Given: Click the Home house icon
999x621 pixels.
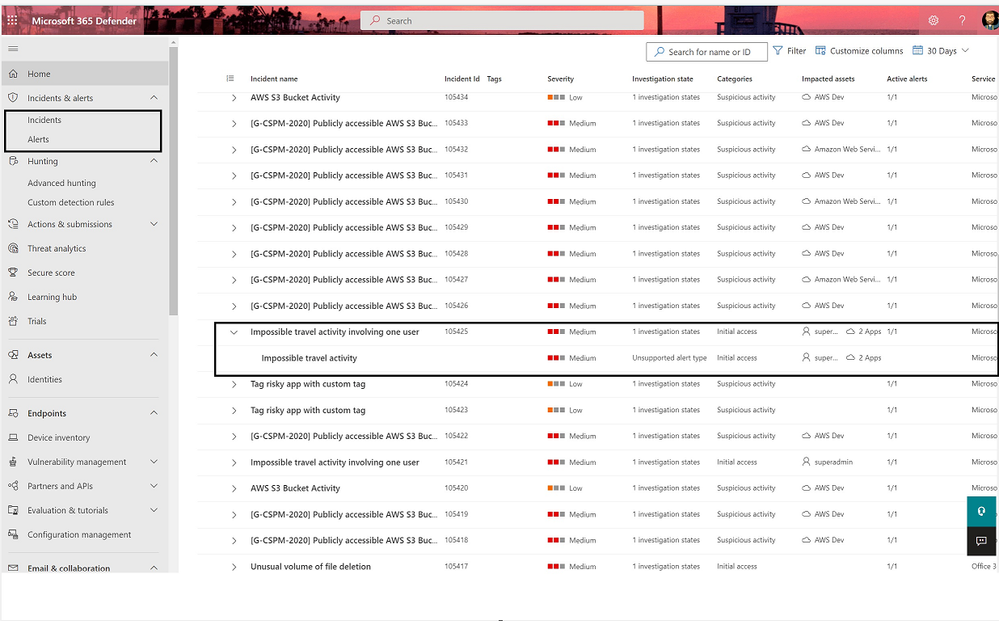Looking at the screenshot, I should pyautogui.click(x=13, y=74).
